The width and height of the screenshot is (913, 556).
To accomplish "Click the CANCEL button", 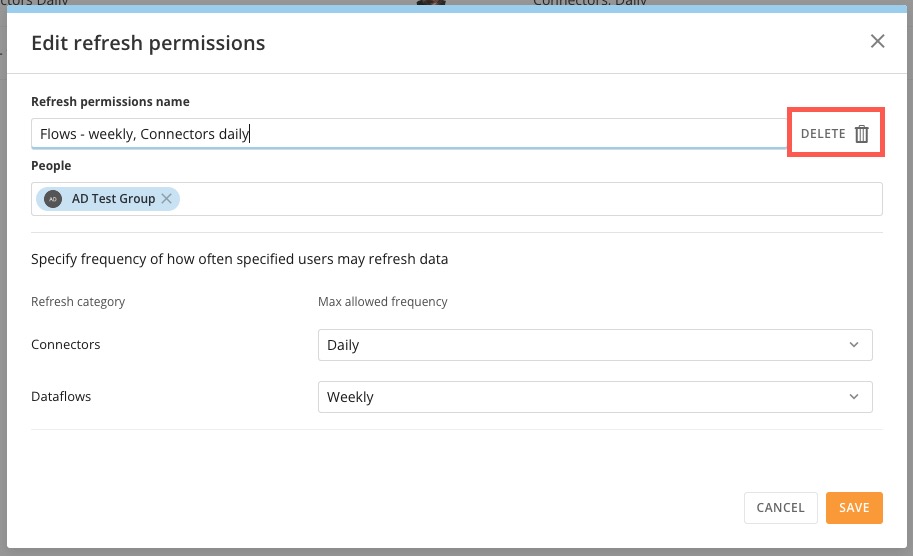I will pyautogui.click(x=780, y=508).
